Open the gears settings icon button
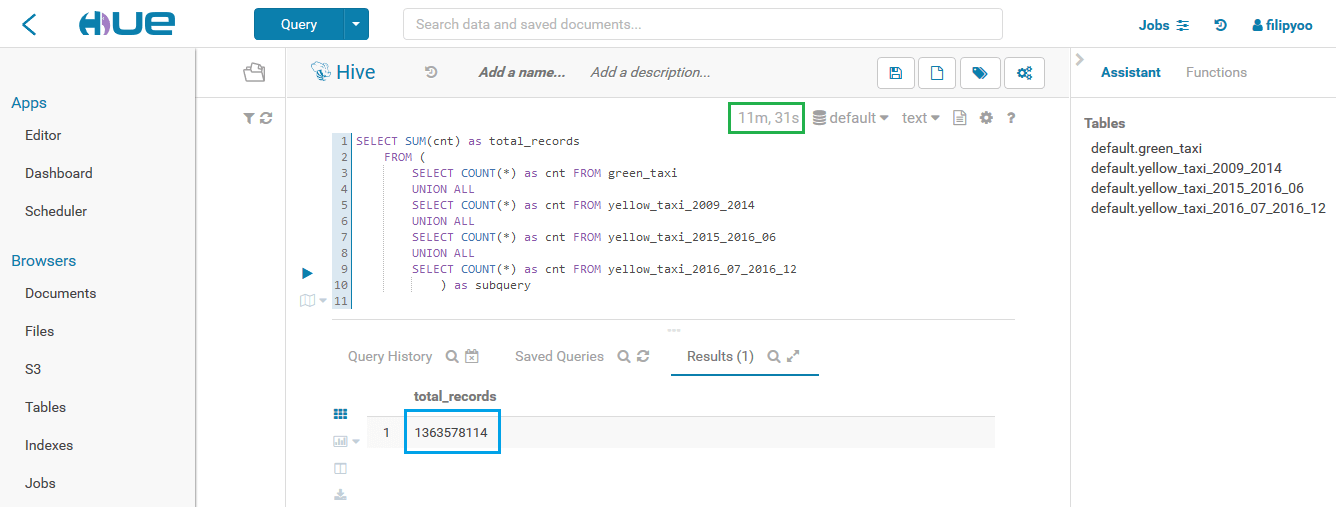1336x510 pixels. pos(1024,73)
